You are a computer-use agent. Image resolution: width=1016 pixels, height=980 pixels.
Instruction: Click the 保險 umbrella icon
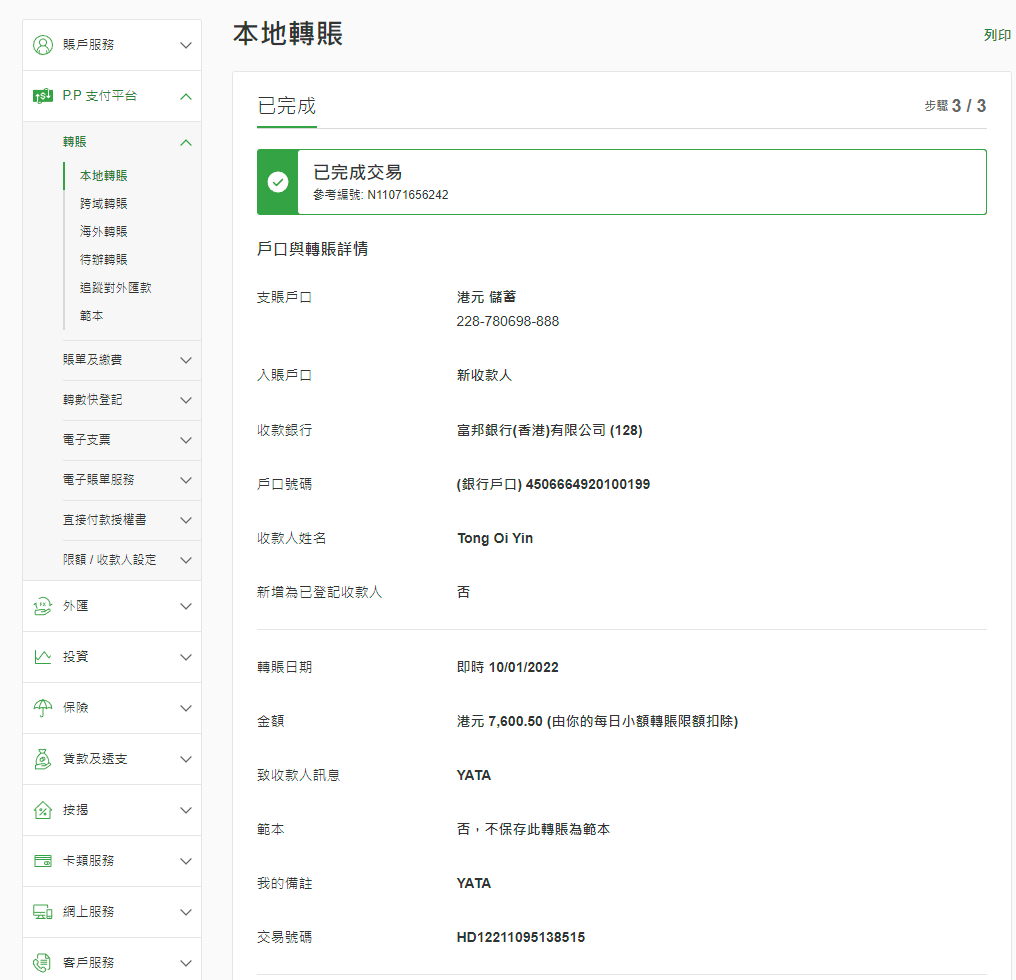(43, 708)
